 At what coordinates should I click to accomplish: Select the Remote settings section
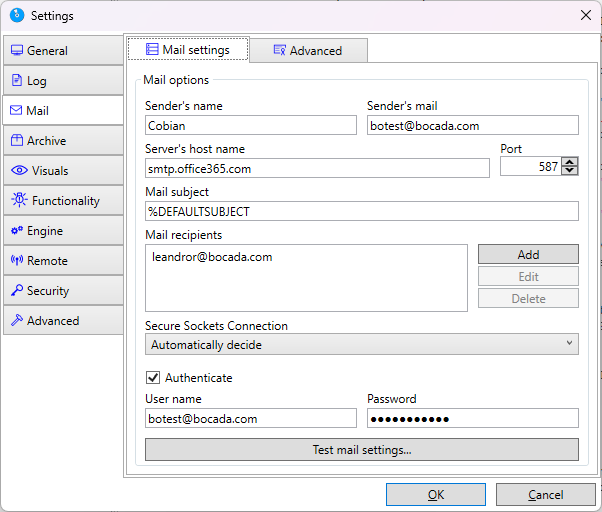pos(62,261)
